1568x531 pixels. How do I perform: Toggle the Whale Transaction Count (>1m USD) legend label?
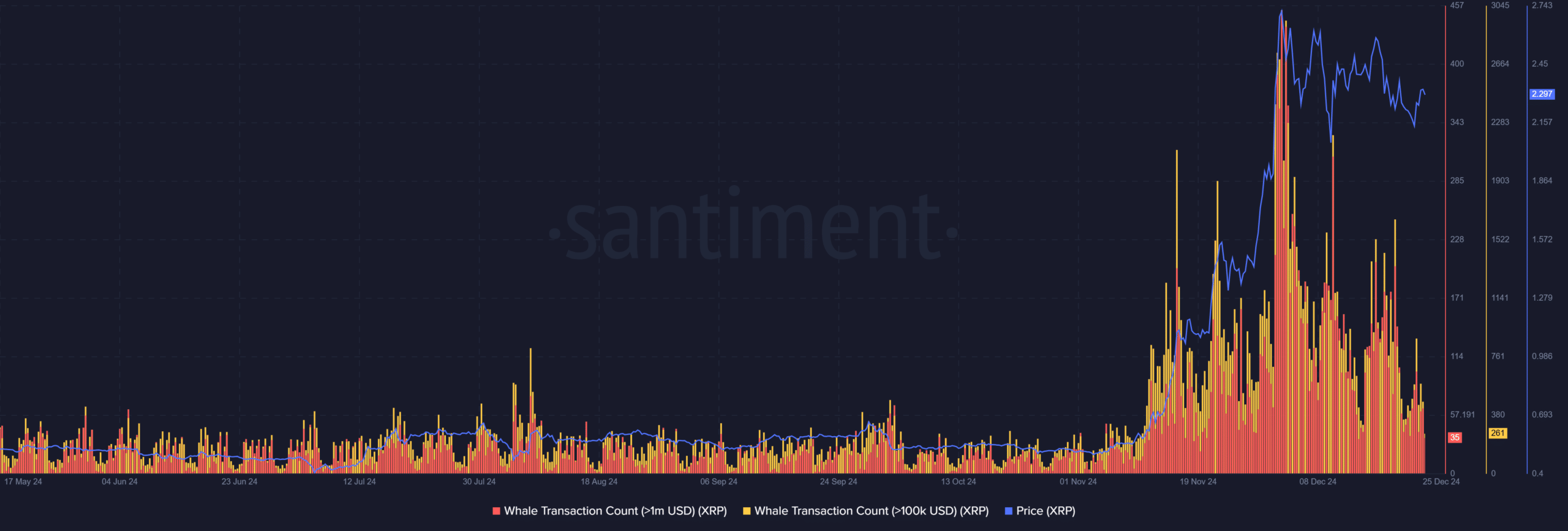pyautogui.click(x=615, y=511)
